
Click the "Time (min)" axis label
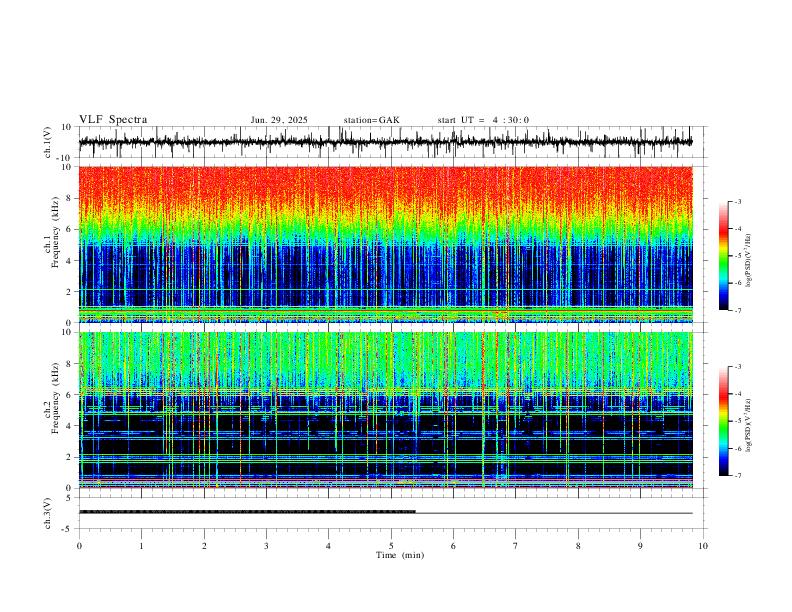coord(400,555)
